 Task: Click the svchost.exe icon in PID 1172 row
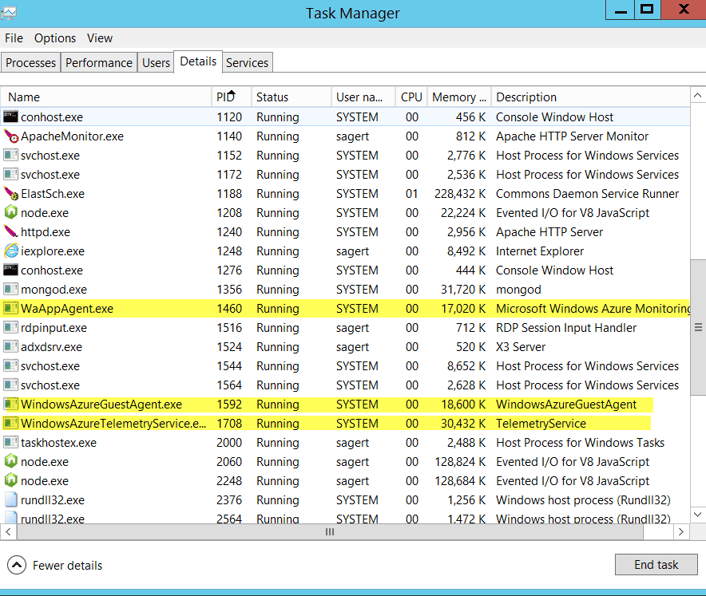point(10,174)
